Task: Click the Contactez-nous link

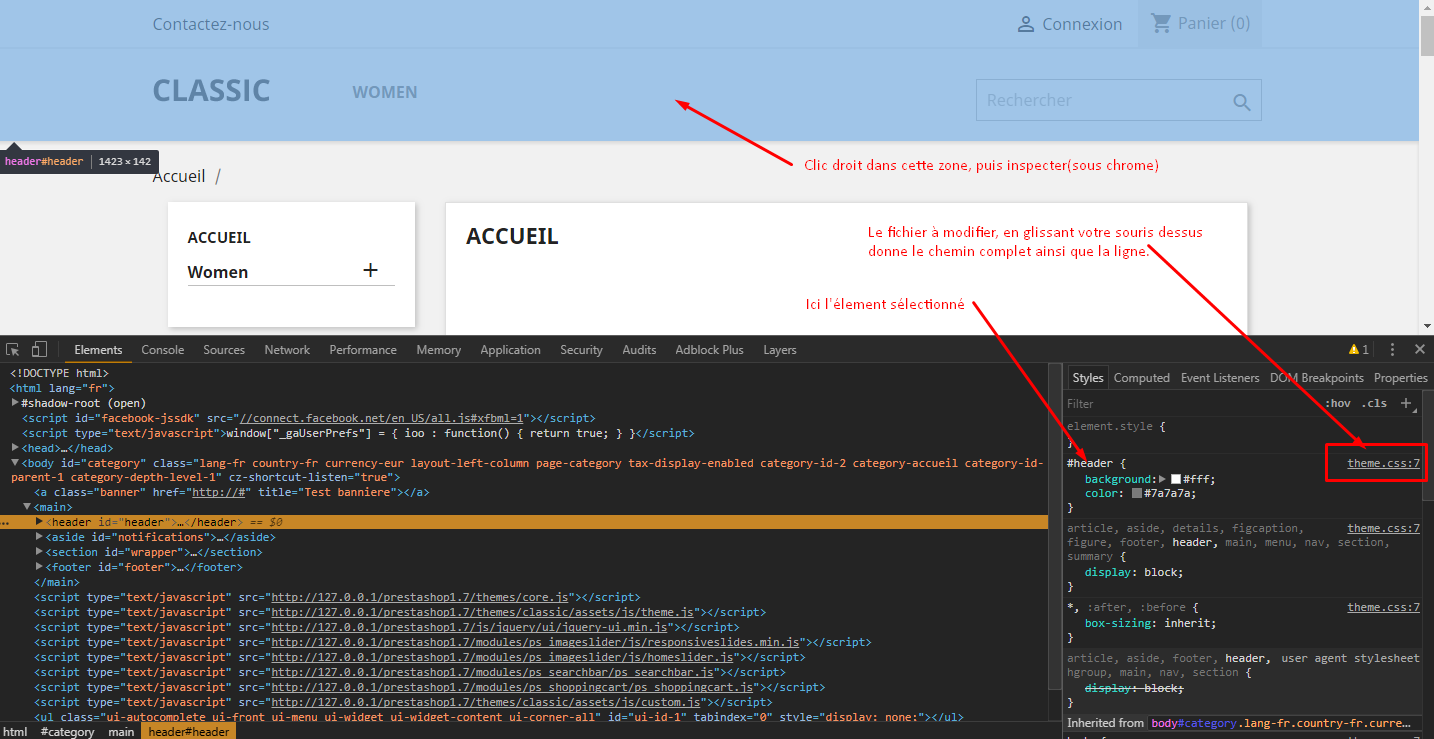Action: click(211, 24)
